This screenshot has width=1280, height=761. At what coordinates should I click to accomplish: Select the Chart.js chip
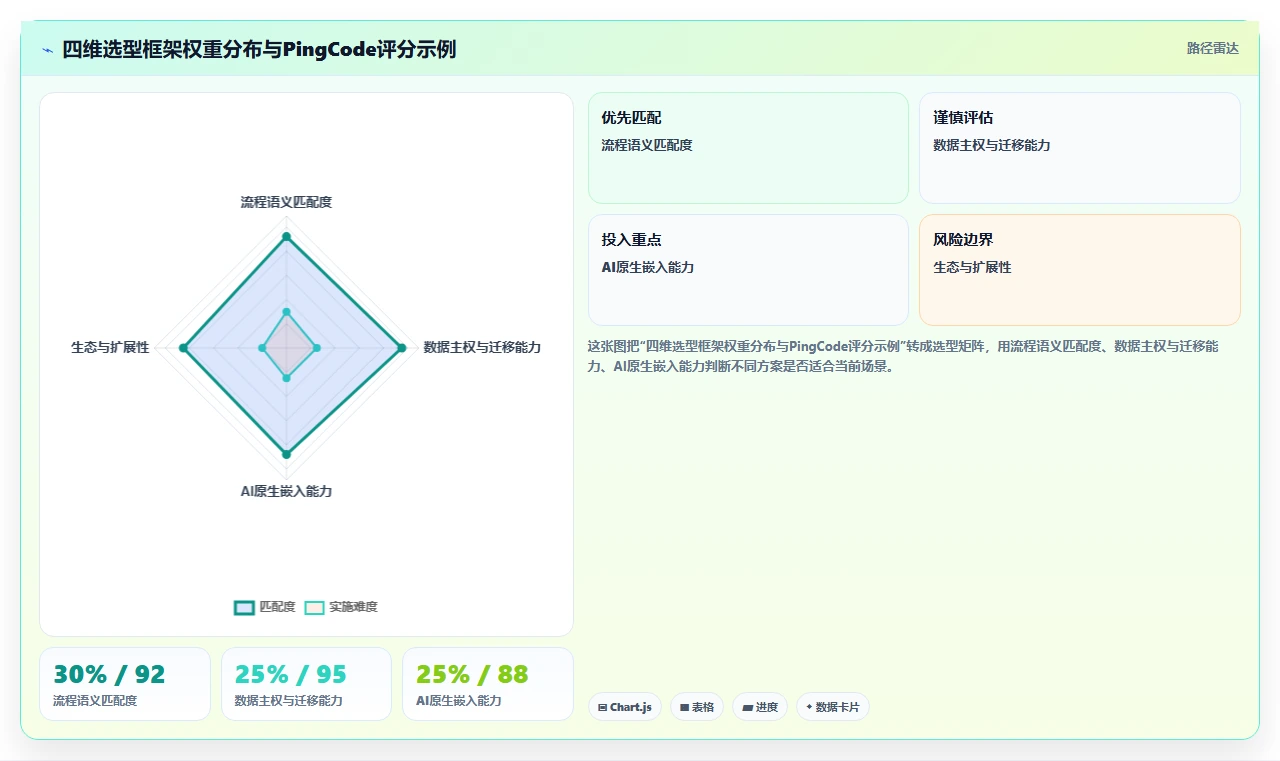pyautogui.click(x=625, y=707)
